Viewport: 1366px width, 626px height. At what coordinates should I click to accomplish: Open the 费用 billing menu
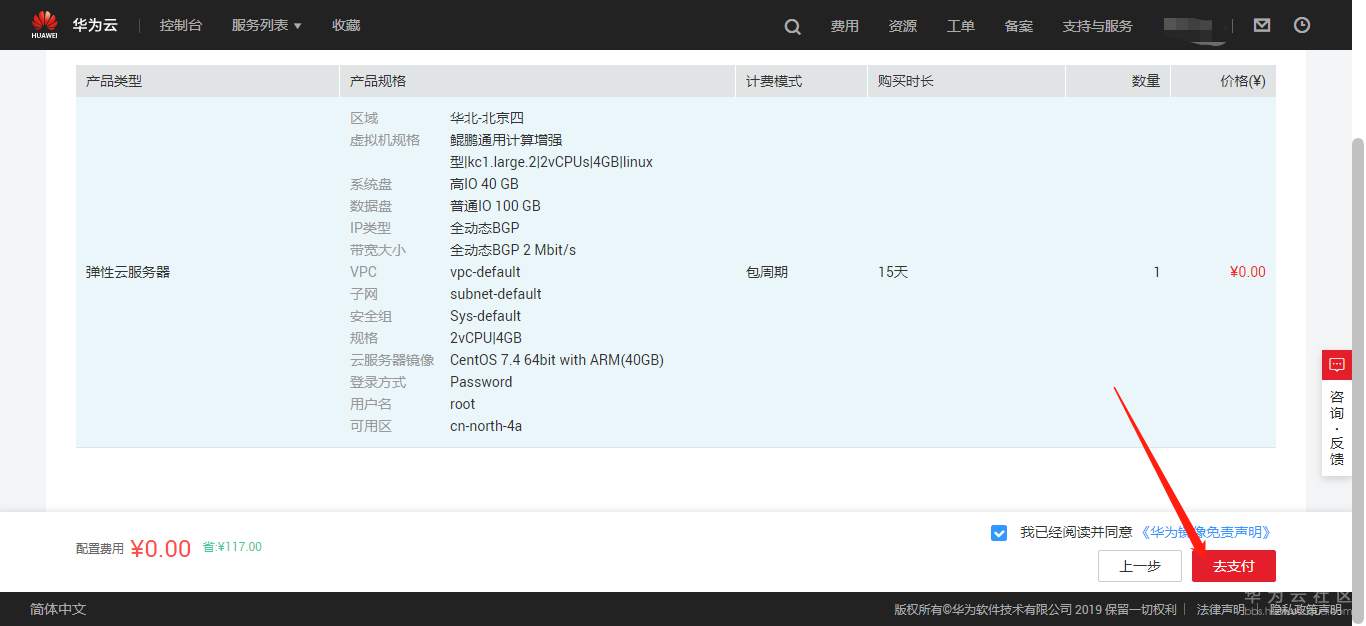pos(845,26)
